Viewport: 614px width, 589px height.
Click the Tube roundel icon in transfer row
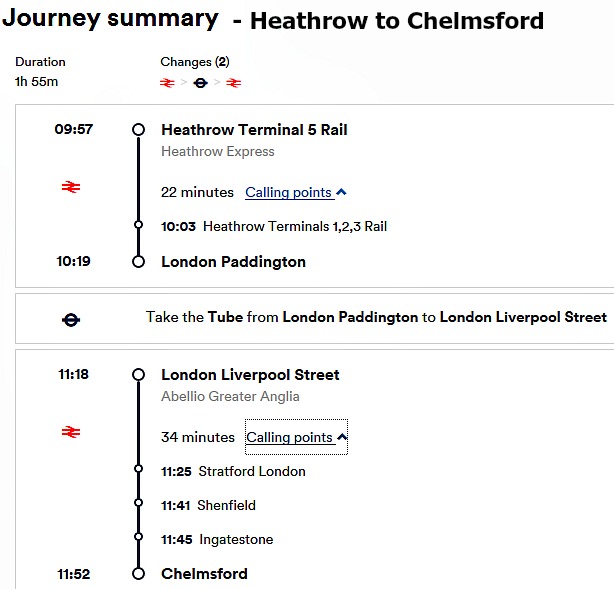71,320
